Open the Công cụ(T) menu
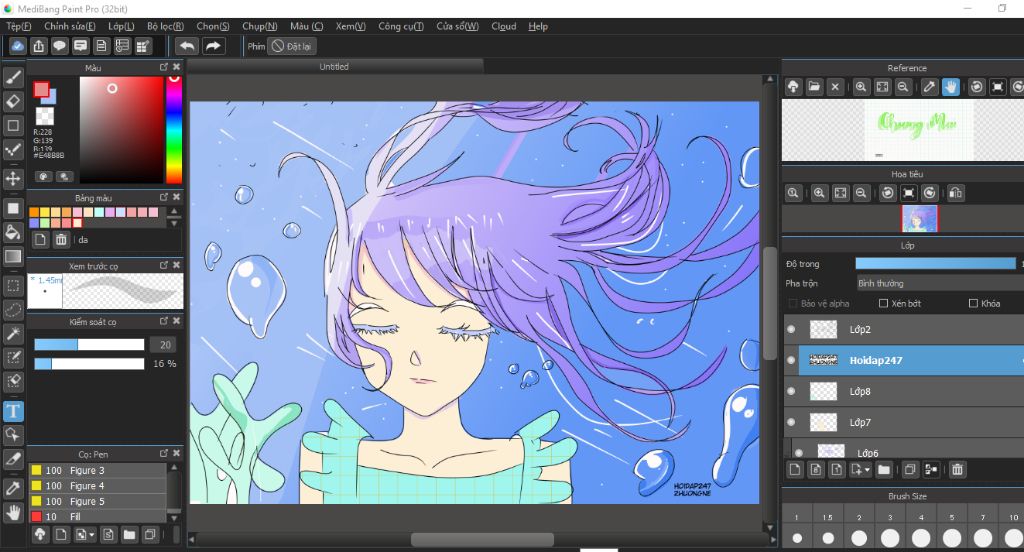Screen dimensions: 1024x552 click(x=400, y=26)
